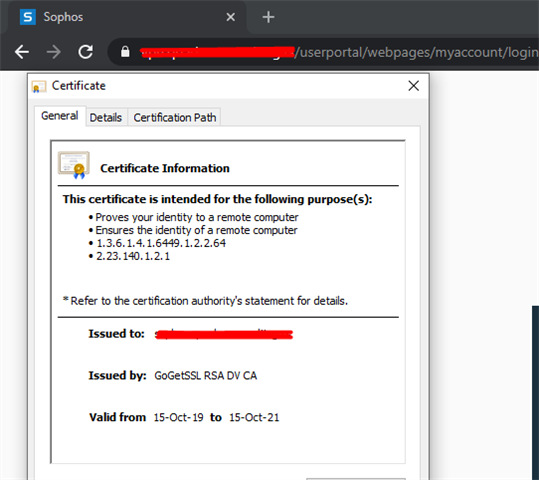Image resolution: width=539 pixels, height=480 pixels.
Task: Close the Certificate dialog
Action: tap(414, 86)
